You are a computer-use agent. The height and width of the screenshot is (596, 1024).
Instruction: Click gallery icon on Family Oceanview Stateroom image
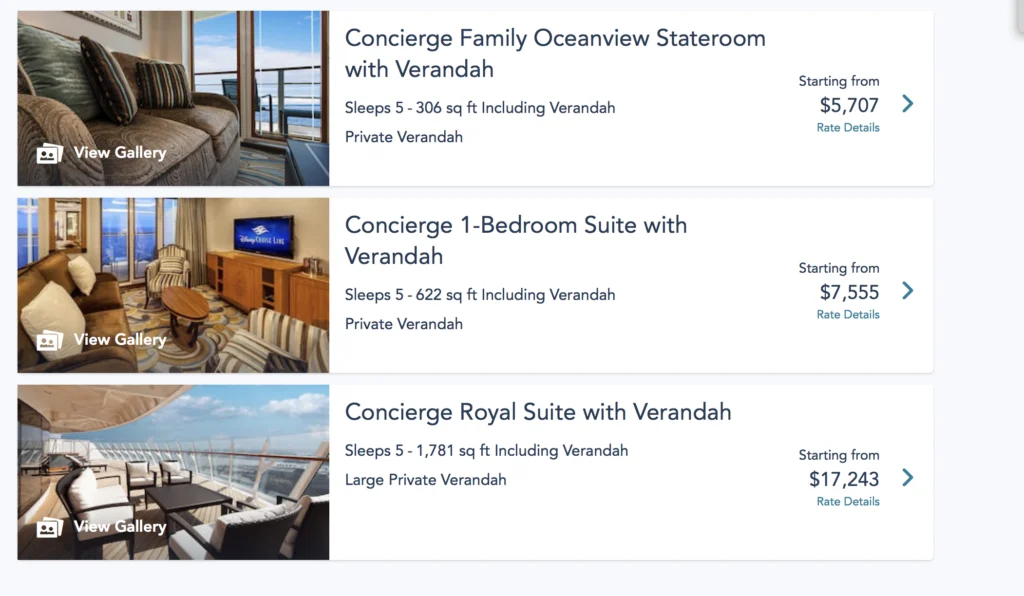click(49, 153)
